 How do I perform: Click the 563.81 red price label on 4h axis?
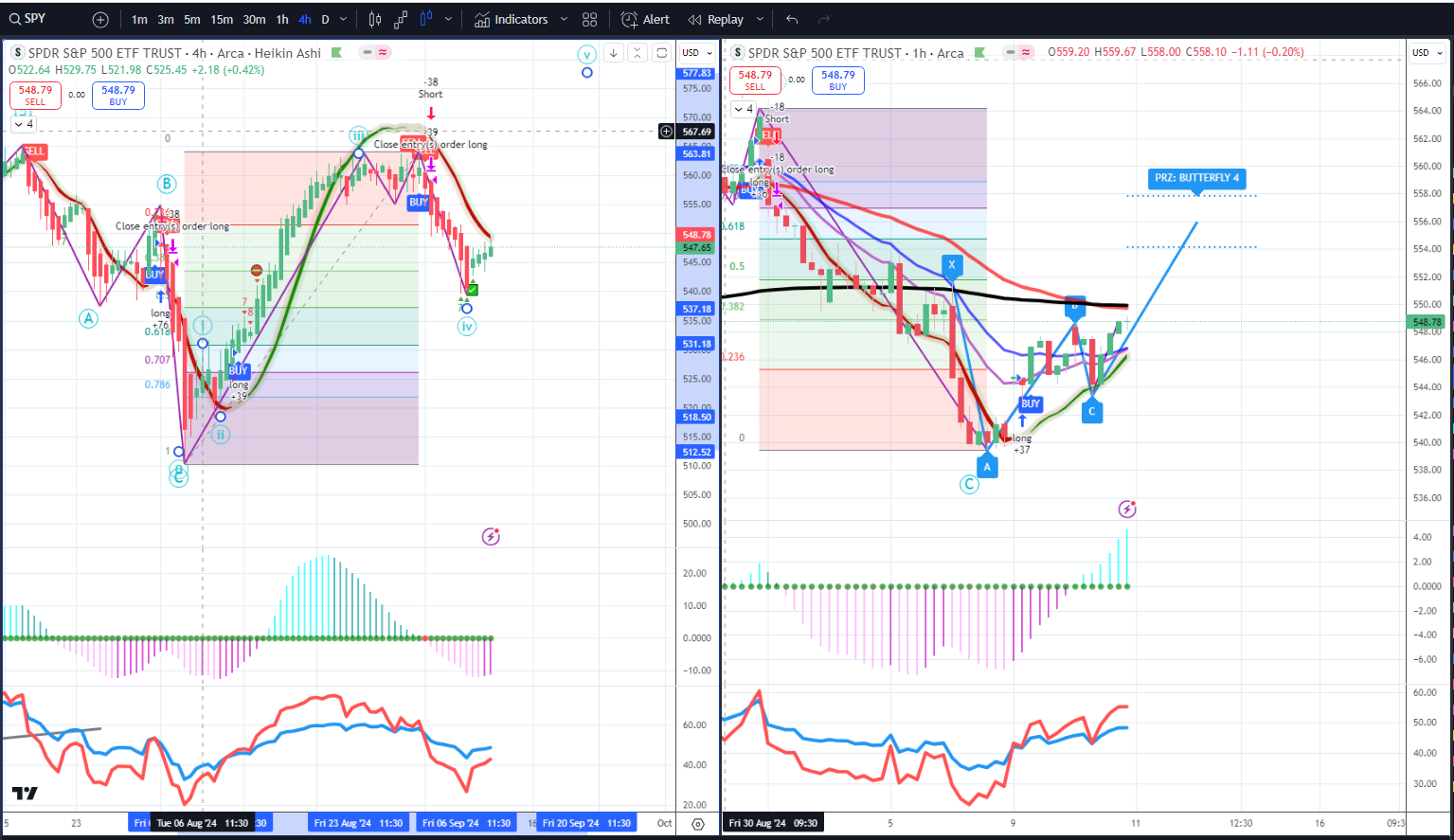click(x=696, y=153)
